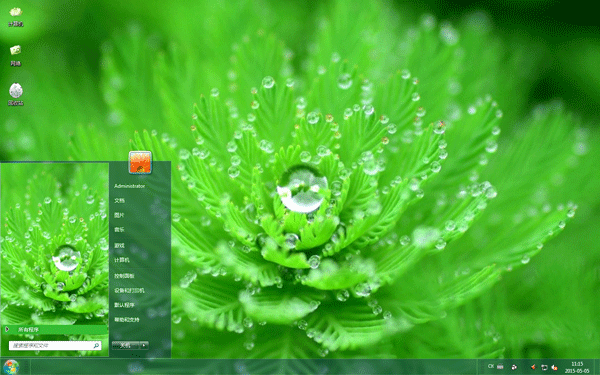Click the 关机 shut down button
This screenshot has width=600, height=375.
click(x=125, y=346)
